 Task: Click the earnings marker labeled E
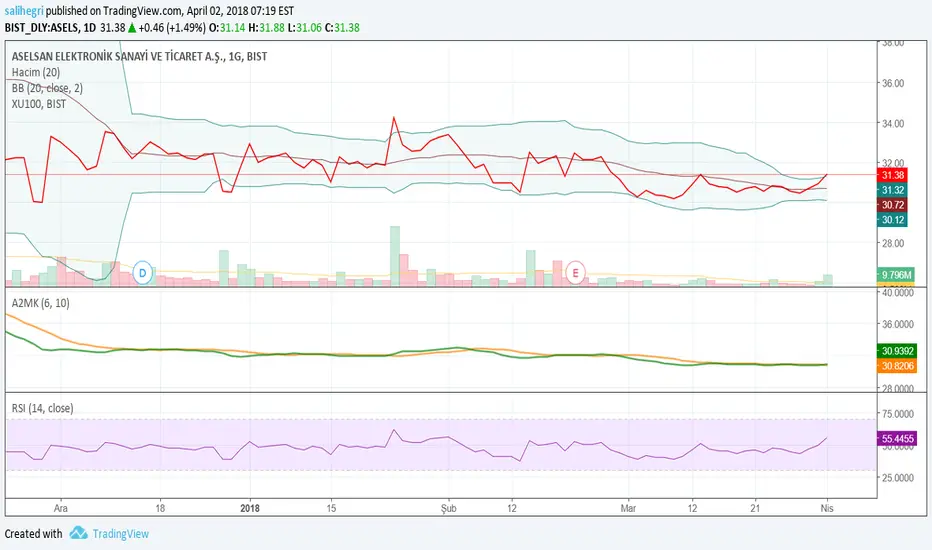(x=575, y=273)
